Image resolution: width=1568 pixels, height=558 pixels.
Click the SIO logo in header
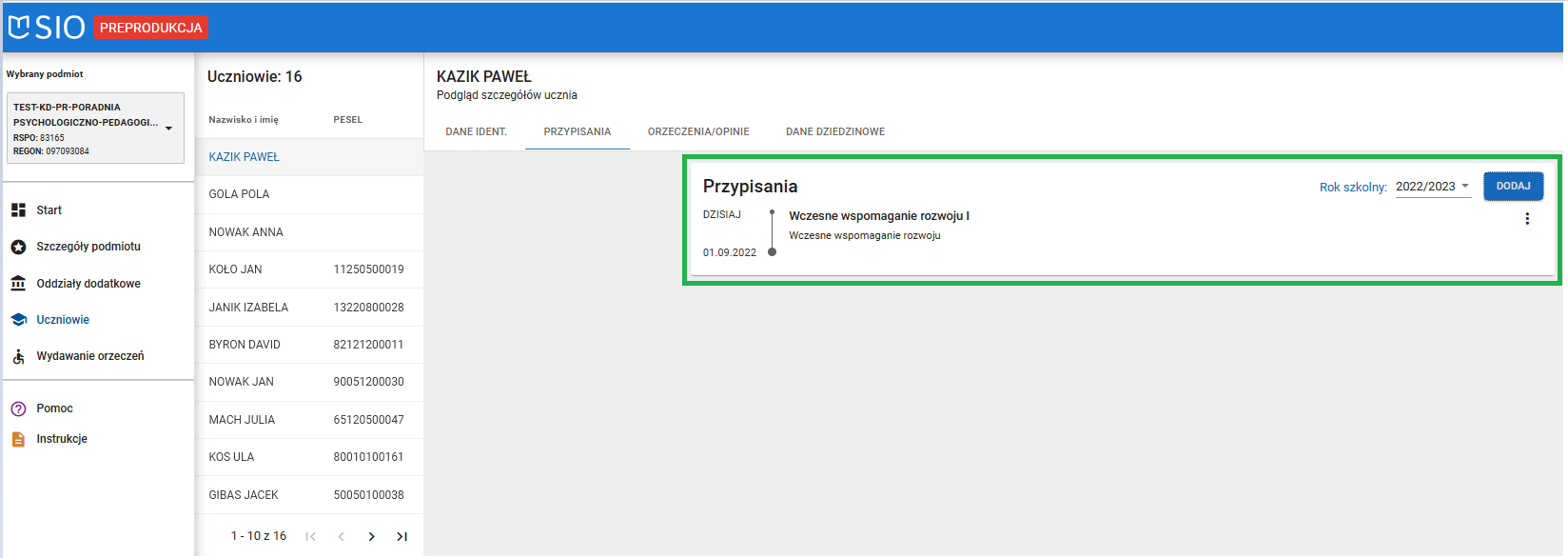point(46,28)
